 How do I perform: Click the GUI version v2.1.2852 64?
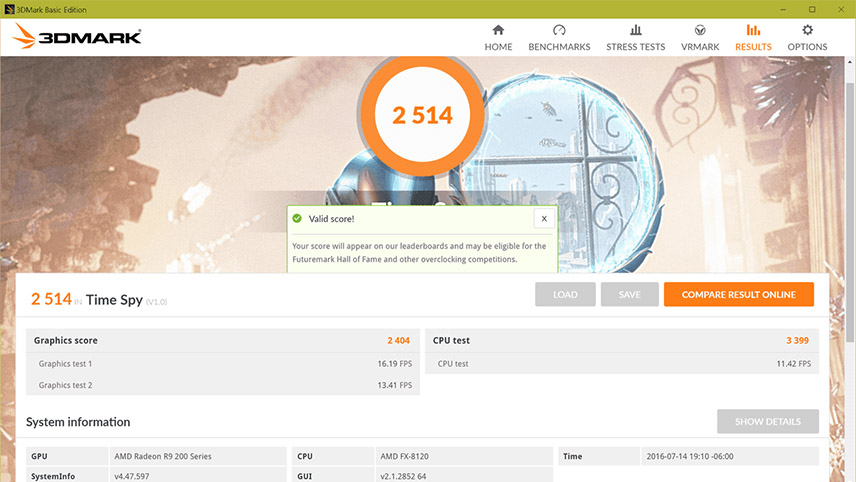(403, 476)
